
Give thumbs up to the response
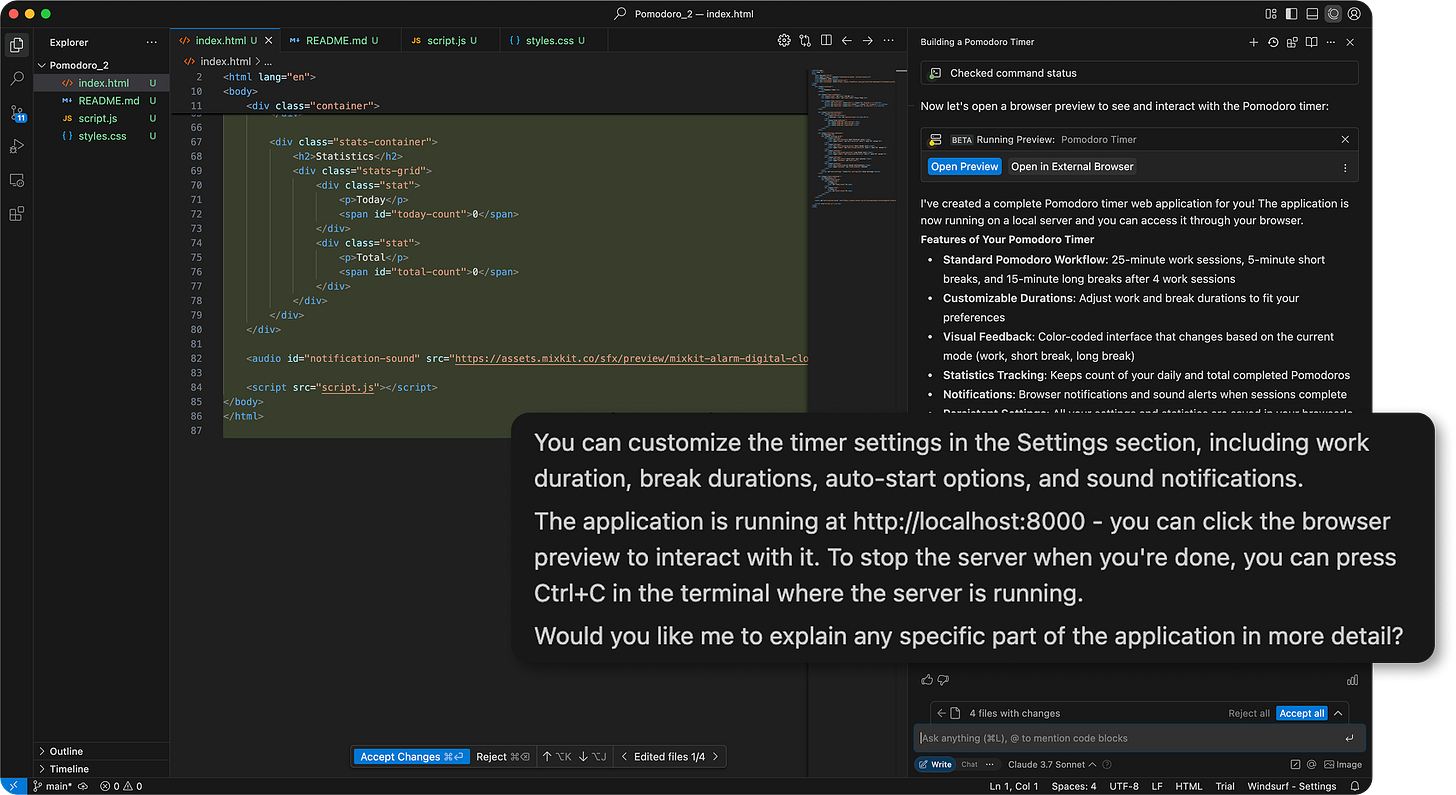927,680
